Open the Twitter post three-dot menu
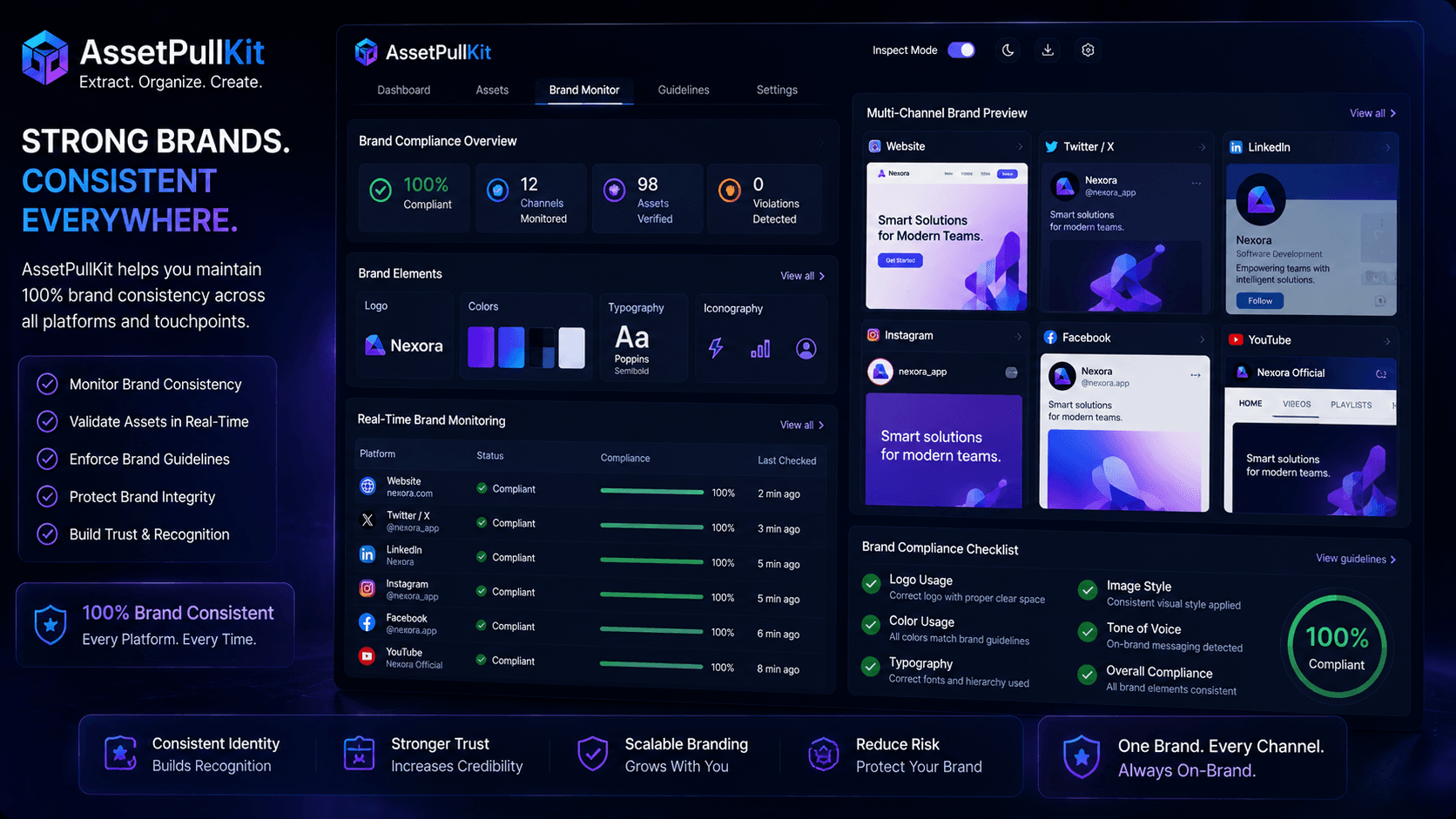The image size is (1456, 819). (1196, 184)
